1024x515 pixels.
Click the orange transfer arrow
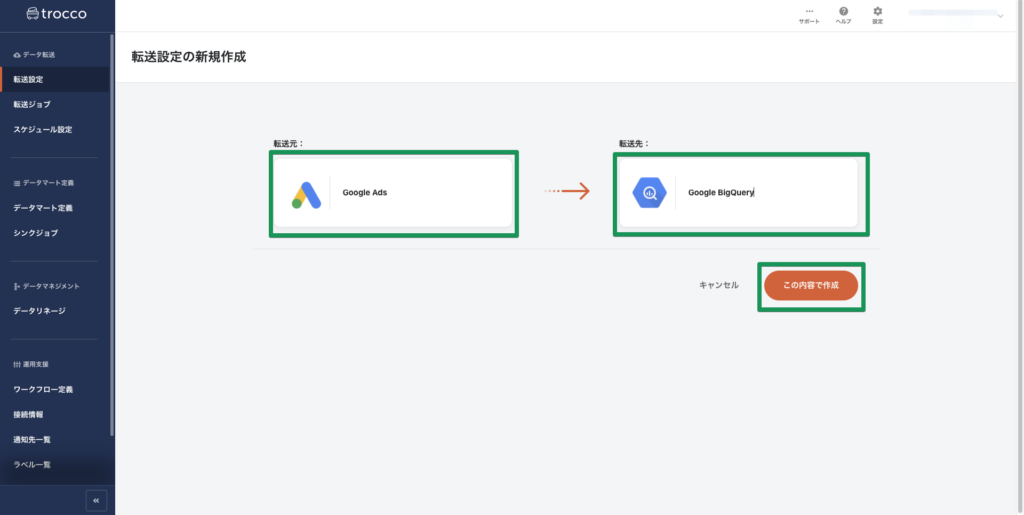(x=566, y=192)
